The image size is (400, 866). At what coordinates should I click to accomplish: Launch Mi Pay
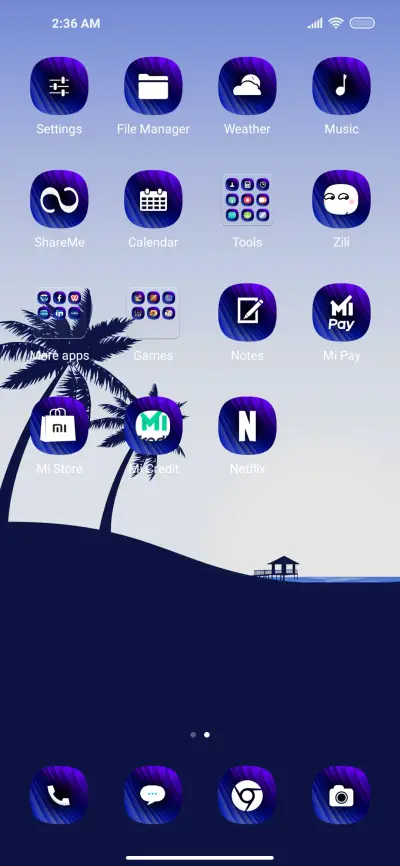coord(341,313)
